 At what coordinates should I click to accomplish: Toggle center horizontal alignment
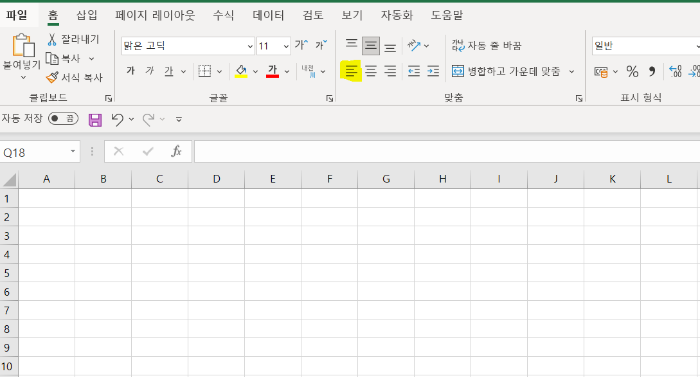coord(371,71)
